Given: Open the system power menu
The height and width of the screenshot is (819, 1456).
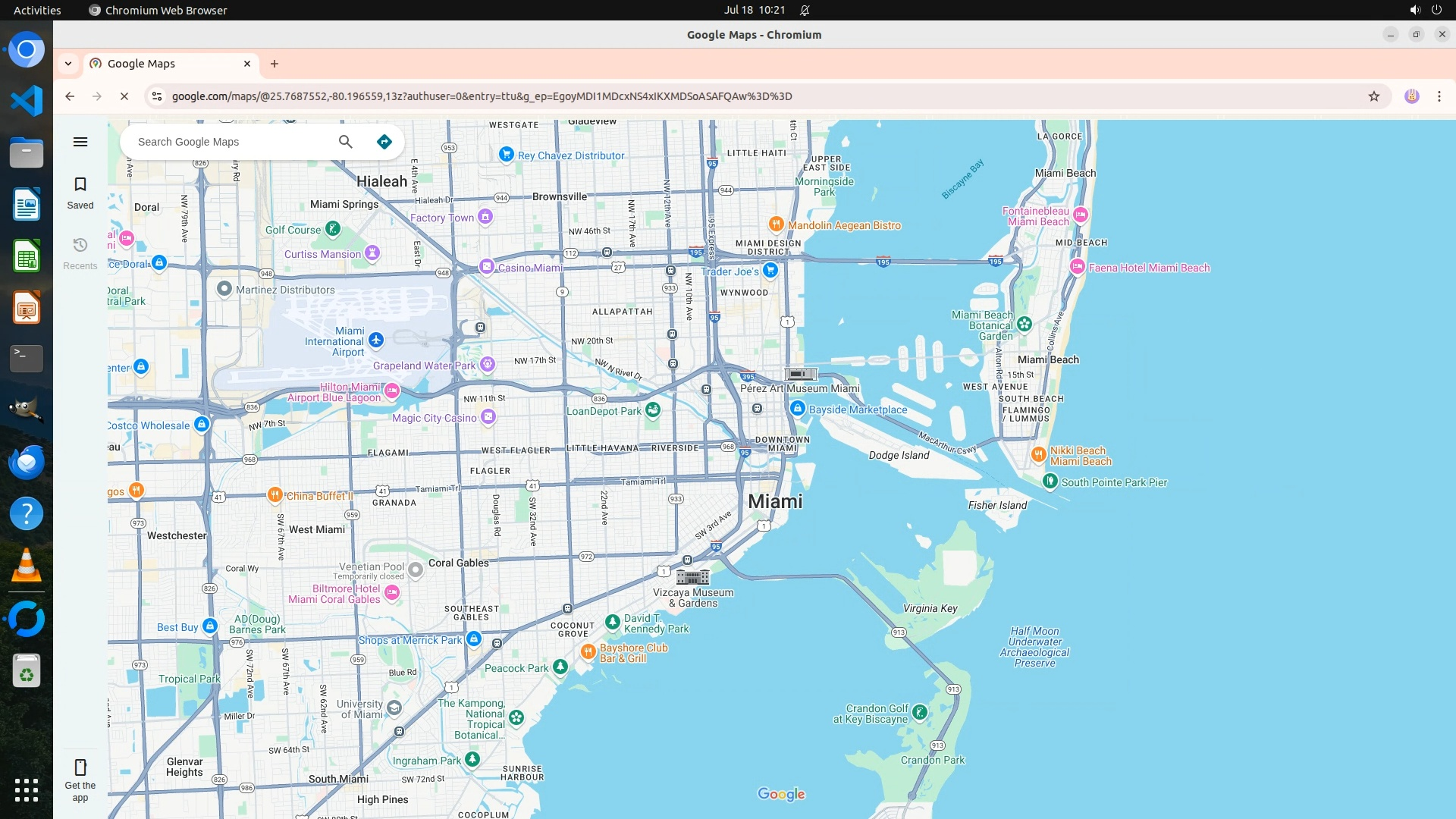Looking at the screenshot, I should (1436, 10).
